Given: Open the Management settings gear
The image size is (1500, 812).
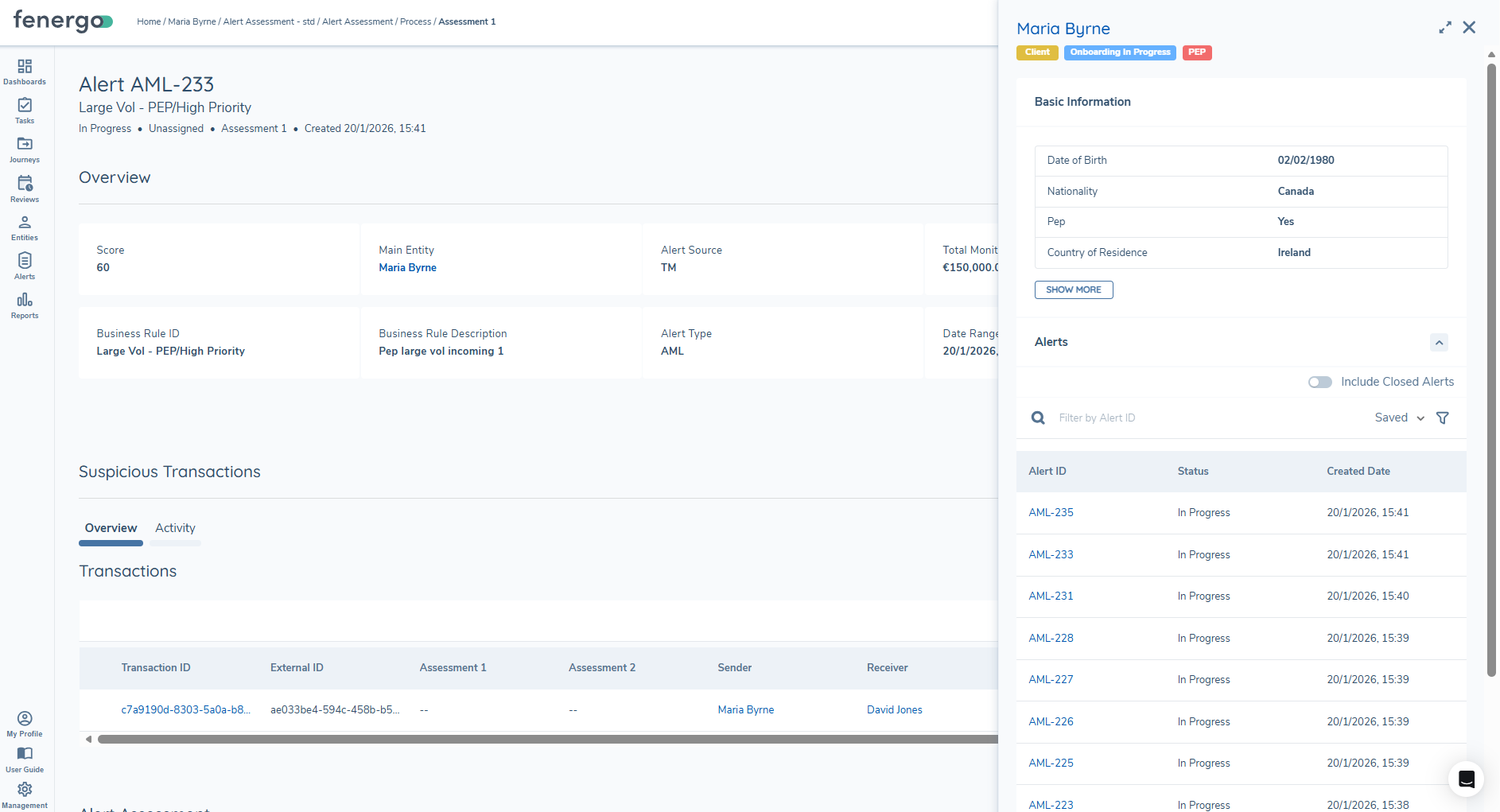Looking at the screenshot, I should [x=25, y=789].
